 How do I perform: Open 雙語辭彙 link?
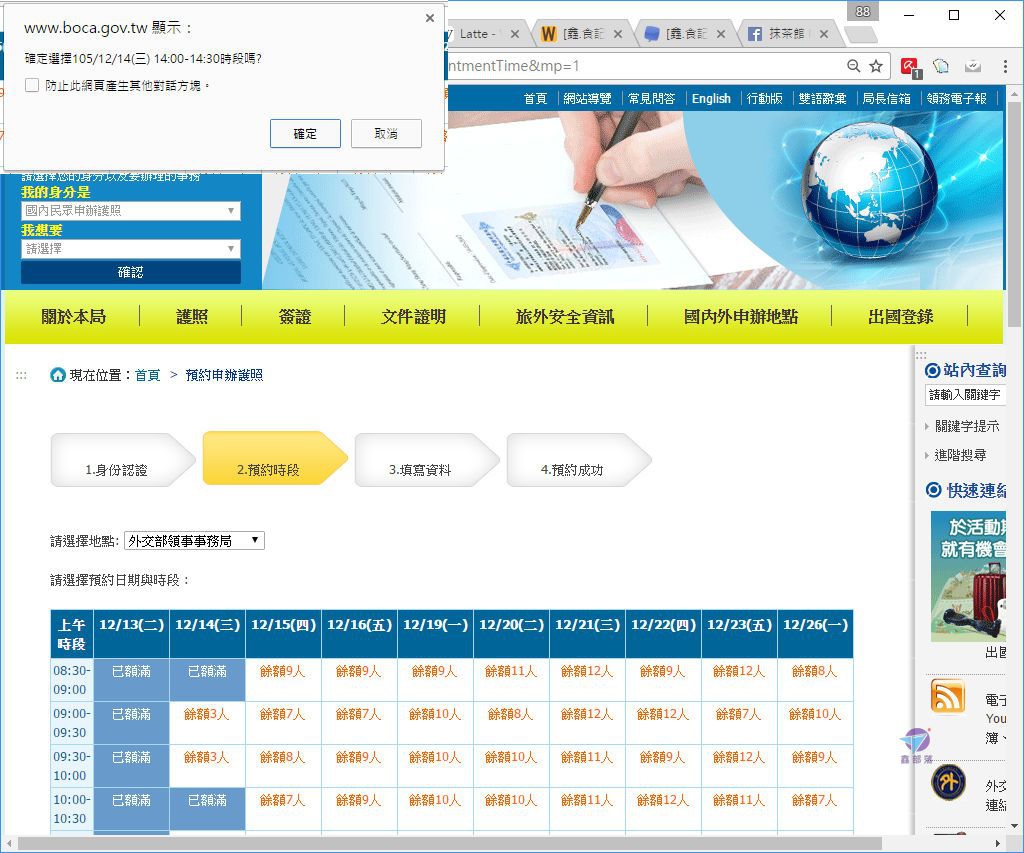pyautogui.click(x=822, y=99)
